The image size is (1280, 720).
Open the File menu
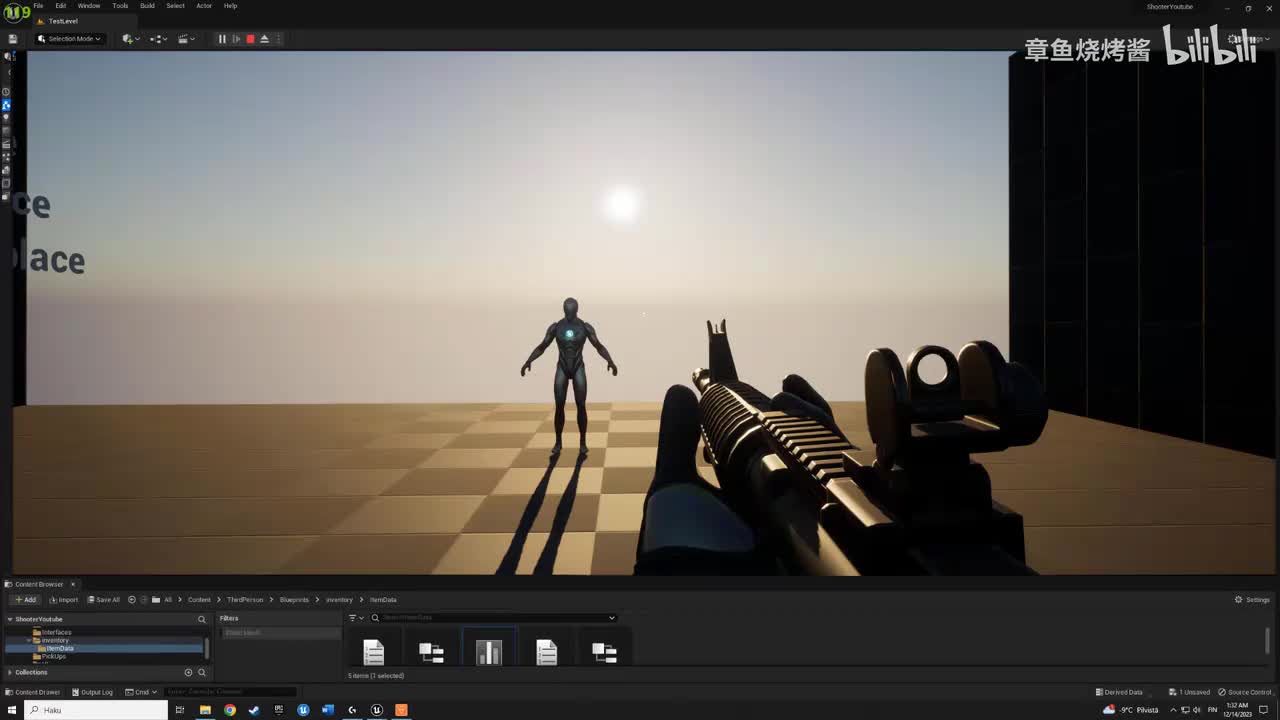38,6
